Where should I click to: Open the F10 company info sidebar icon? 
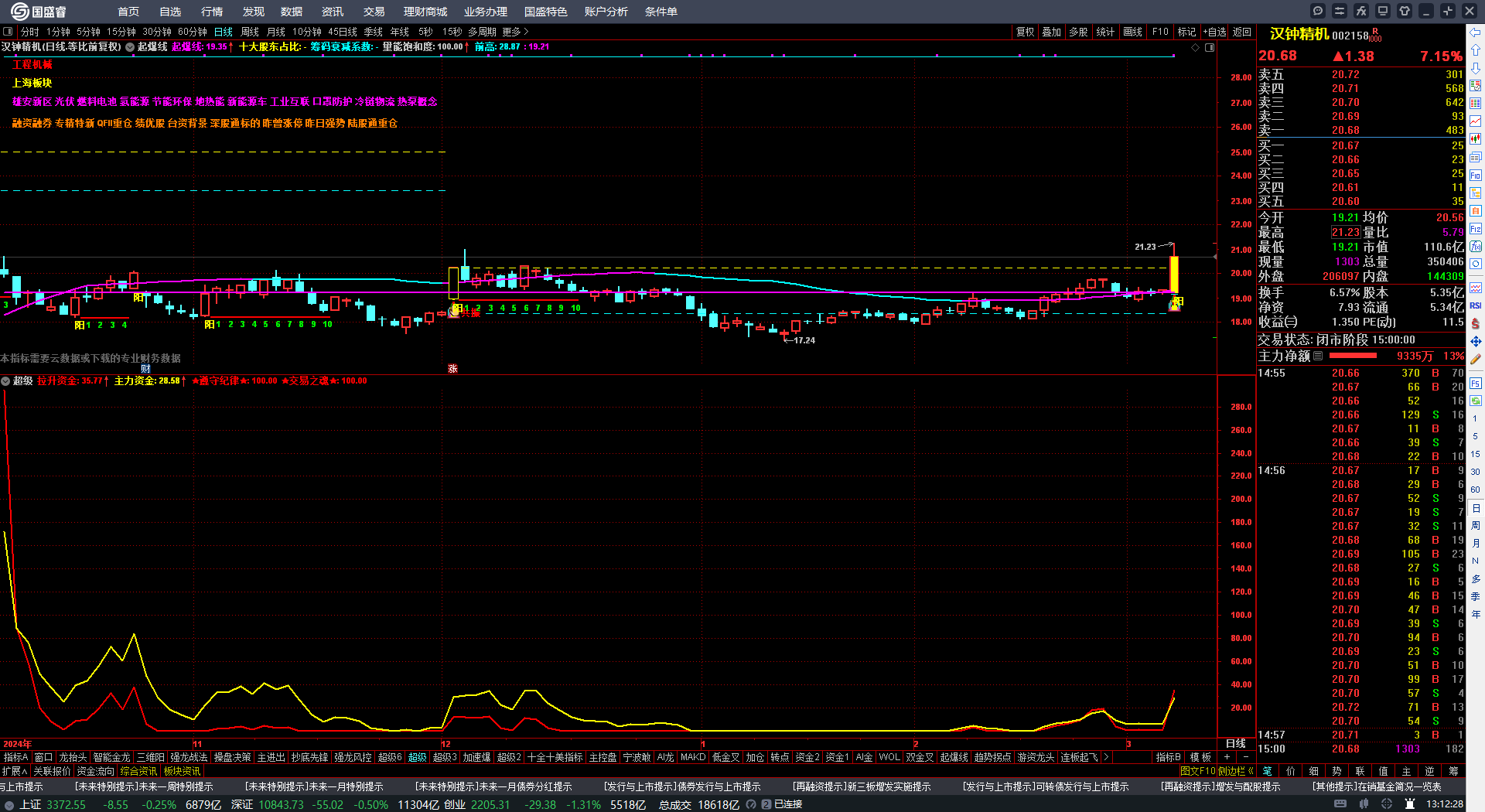(x=1476, y=176)
